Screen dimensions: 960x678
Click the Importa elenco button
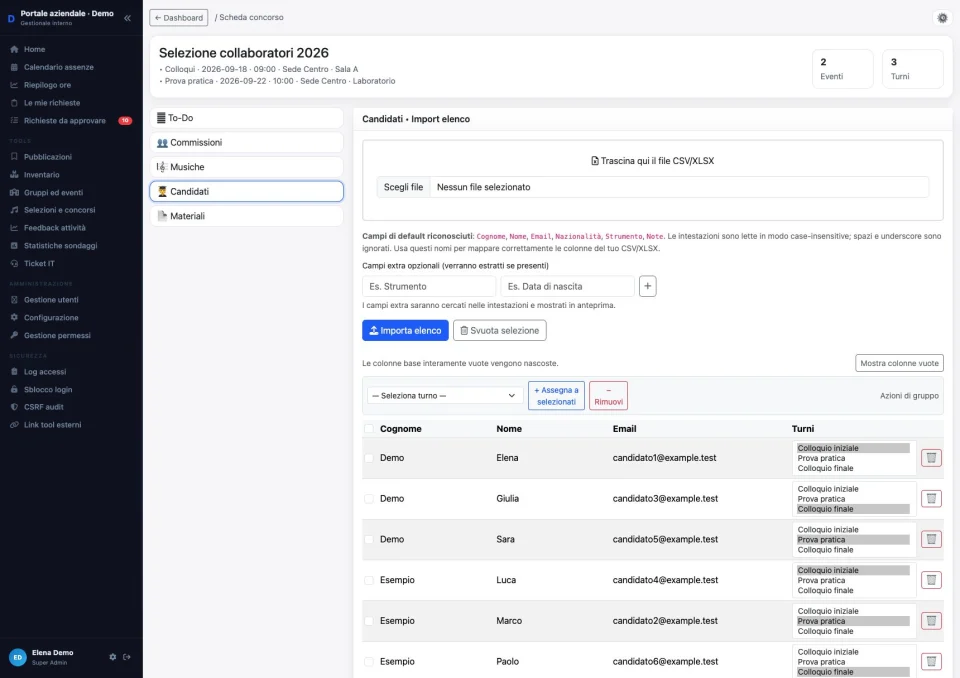pos(405,330)
